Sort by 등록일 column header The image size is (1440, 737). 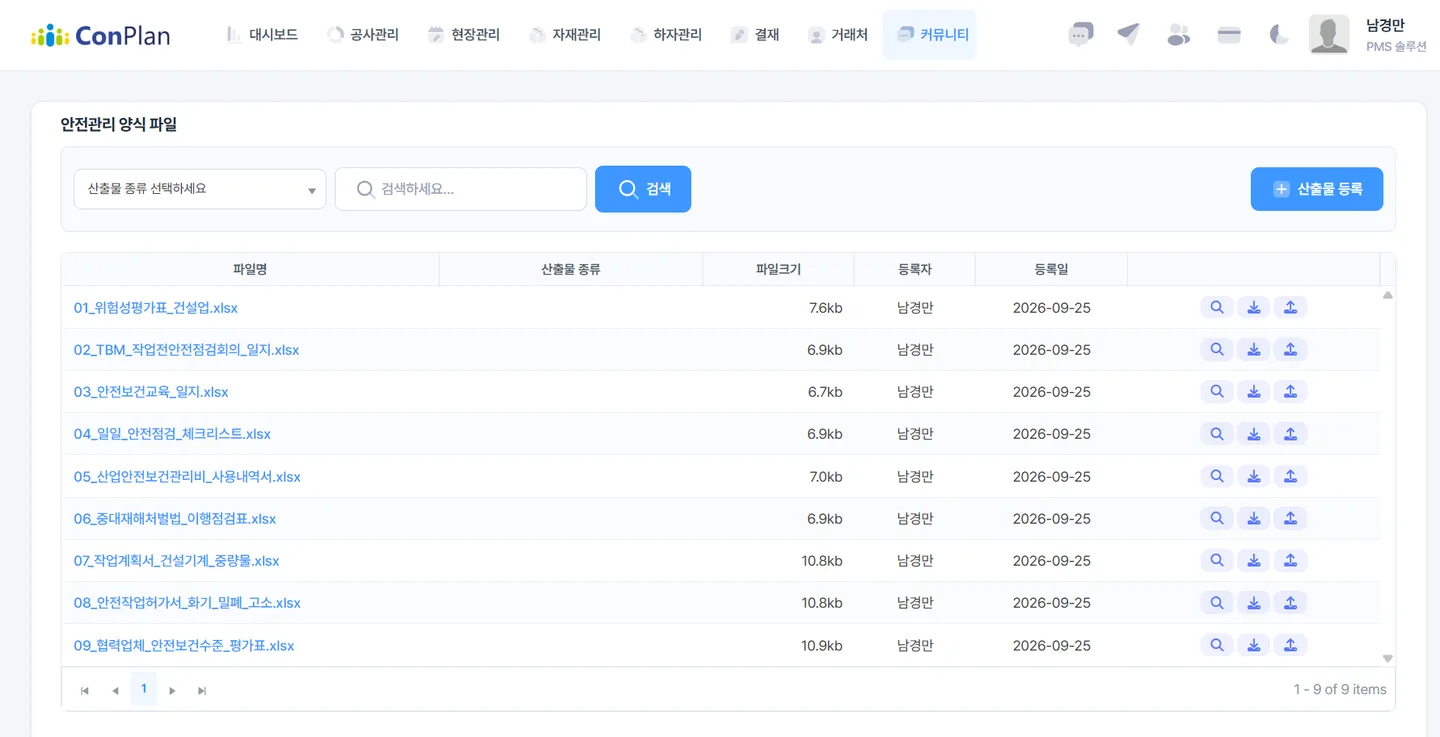tap(1051, 269)
